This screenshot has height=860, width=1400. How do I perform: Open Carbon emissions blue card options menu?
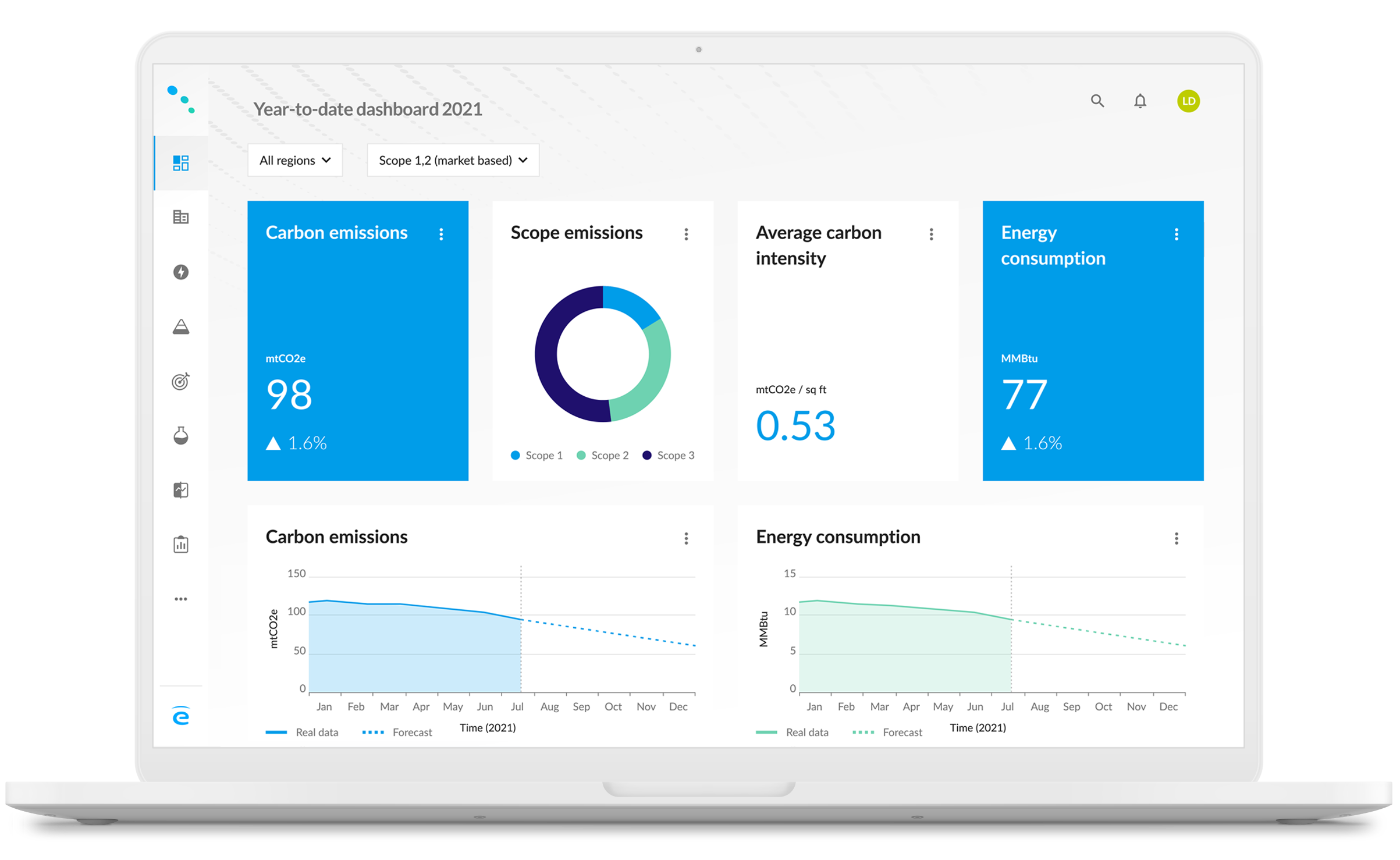441,234
